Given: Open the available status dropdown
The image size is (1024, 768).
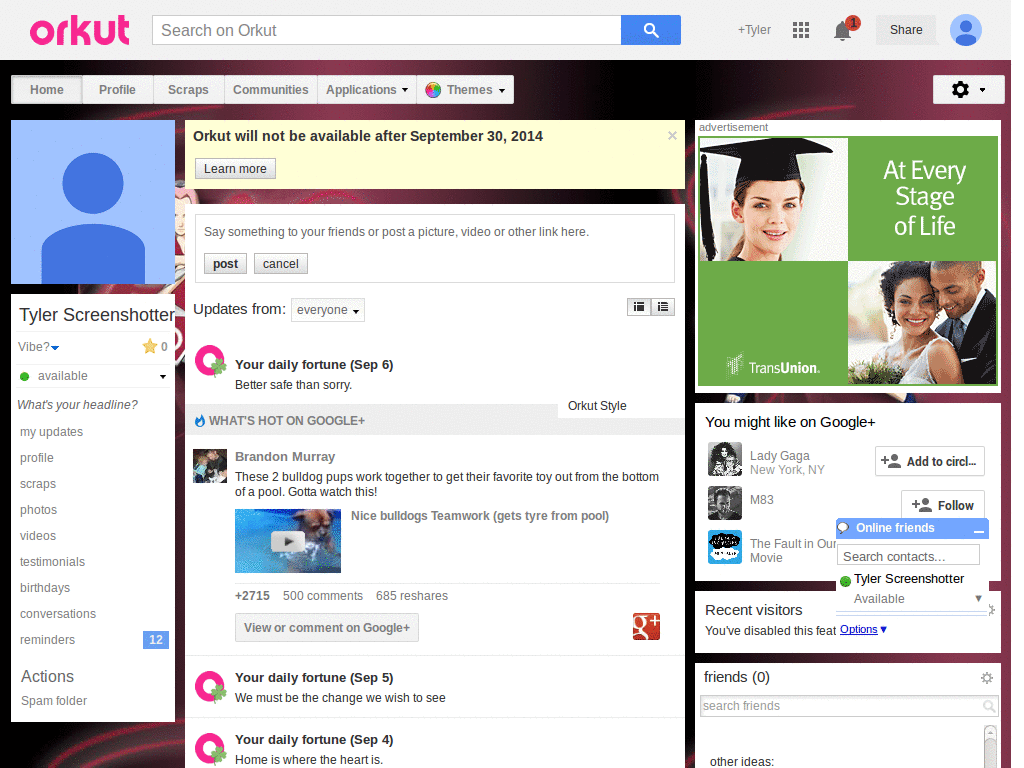Looking at the screenshot, I should [163, 376].
